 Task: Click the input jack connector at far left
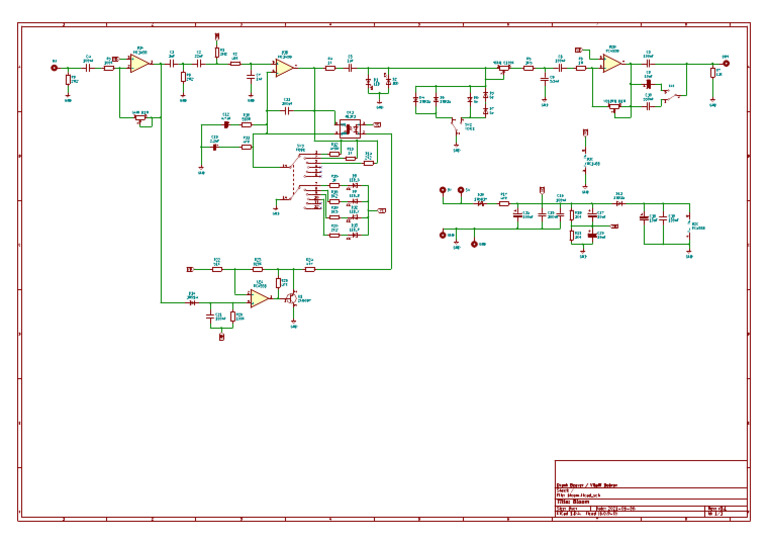click(54, 68)
